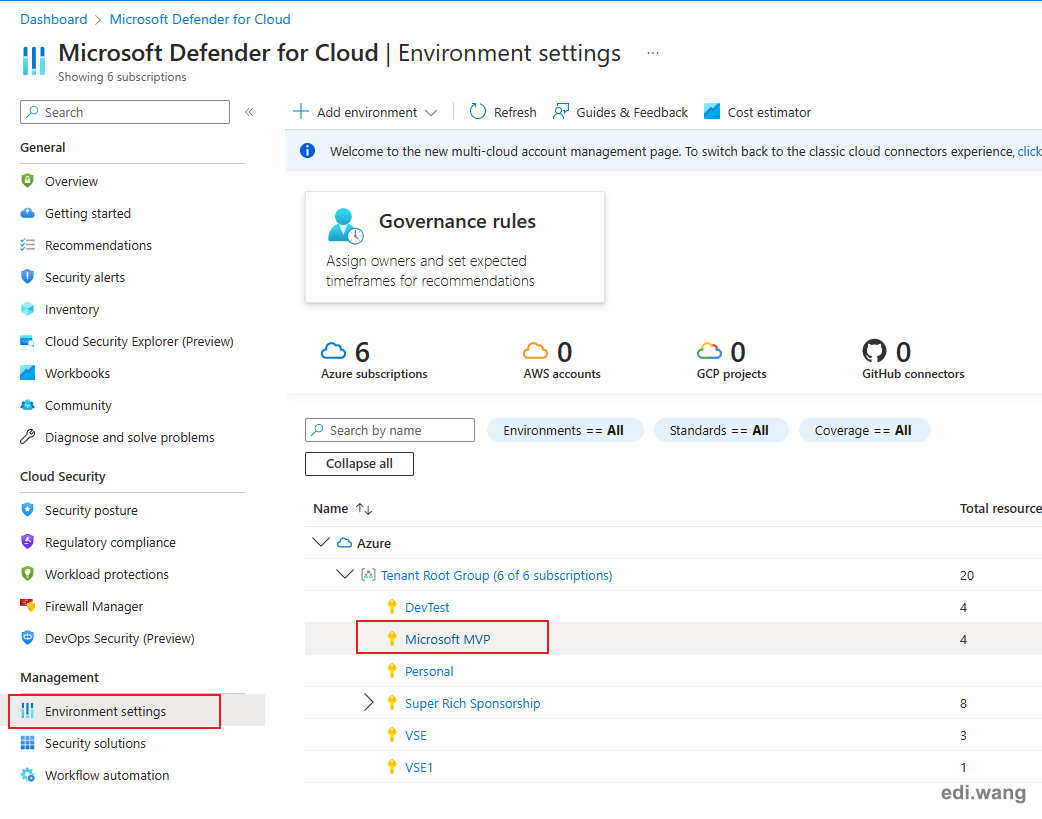Open the Personal subscription link
This screenshot has width=1042, height=819.
coord(429,671)
